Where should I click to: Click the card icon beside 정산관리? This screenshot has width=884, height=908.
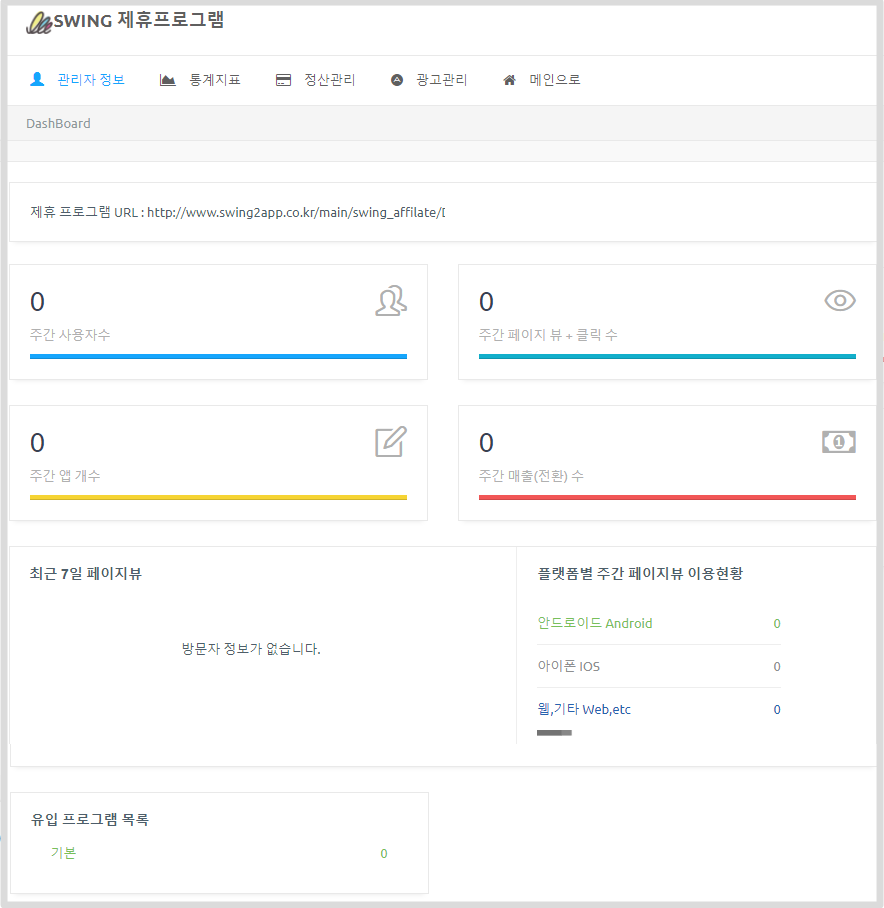pos(284,80)
